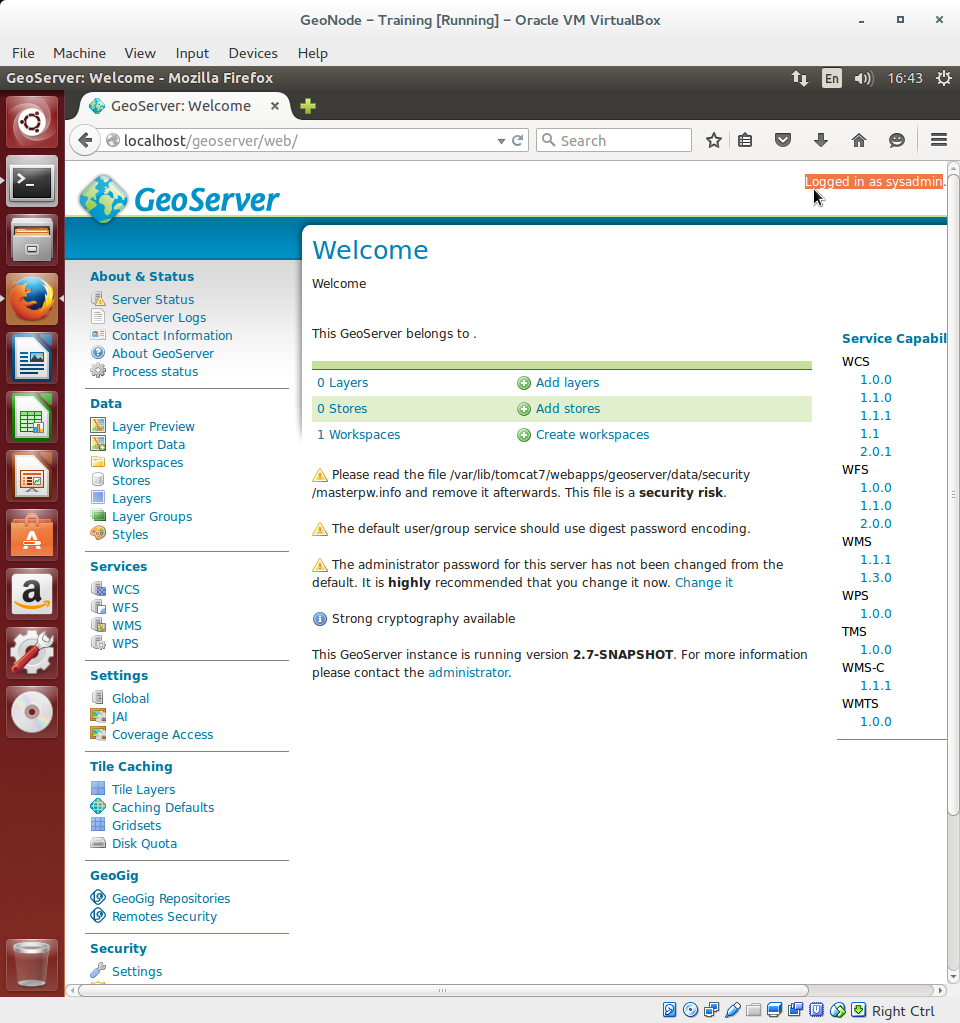Open WMTS 1.0.0 capabilities link

tap(875, 722)
